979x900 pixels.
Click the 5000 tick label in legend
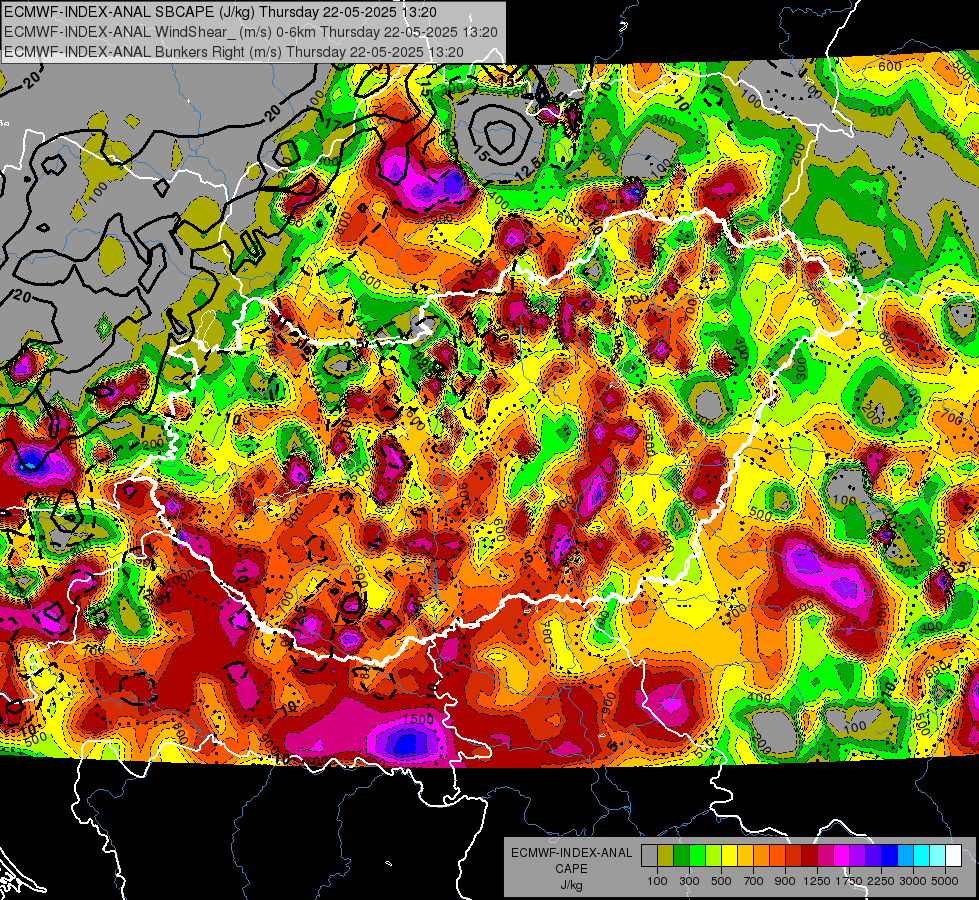click(x=945, y=881)
